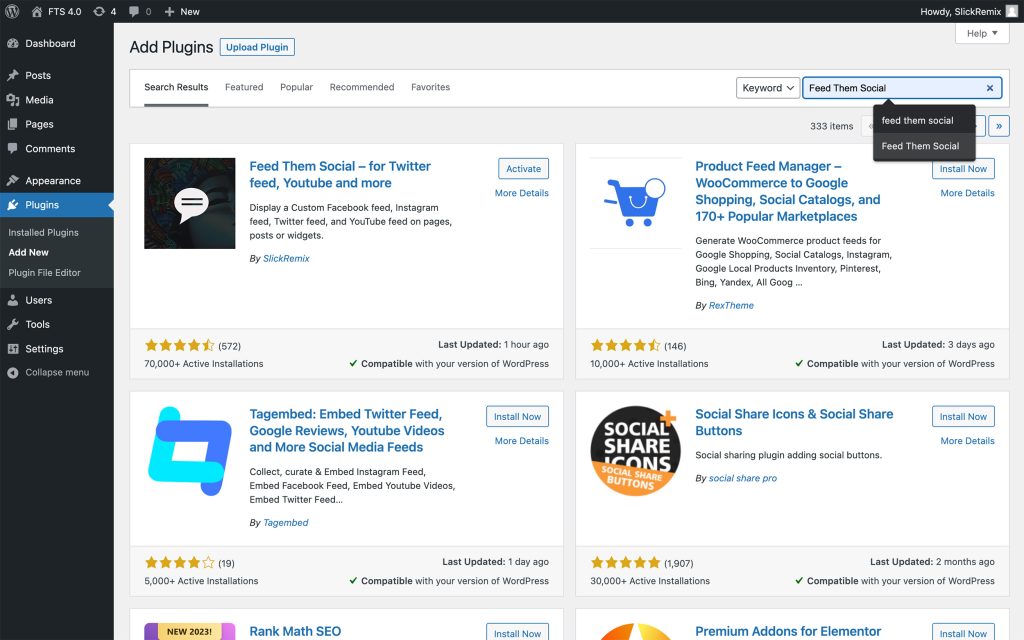
Task: Open the Tools menu
Action: tap(57, 324)
